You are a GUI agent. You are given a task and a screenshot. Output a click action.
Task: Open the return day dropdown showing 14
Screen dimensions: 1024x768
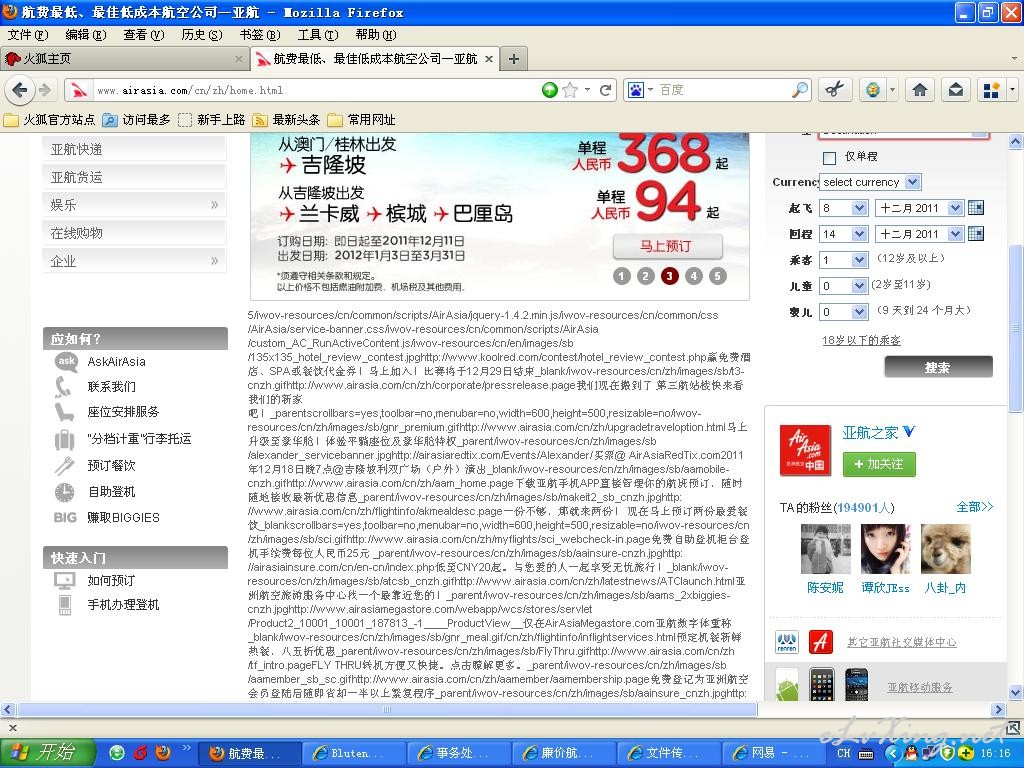(844, 234)
